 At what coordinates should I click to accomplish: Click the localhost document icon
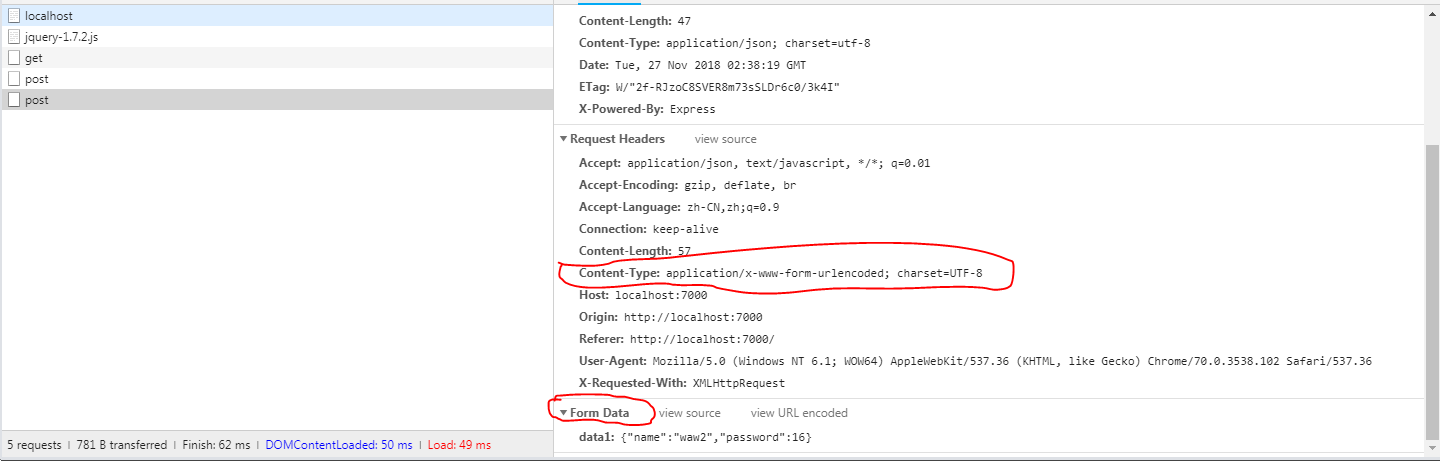[x=14, y=16]
